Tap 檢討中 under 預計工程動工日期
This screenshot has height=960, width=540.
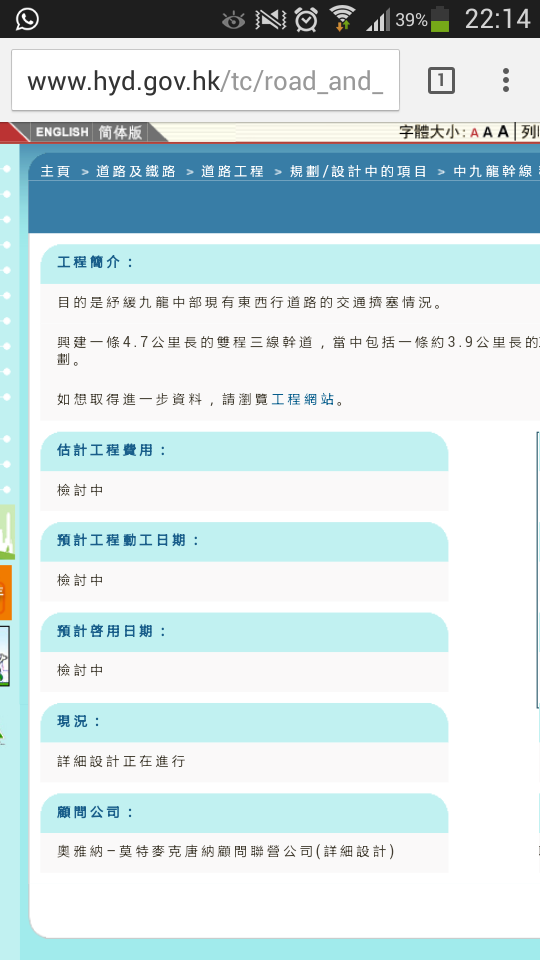(x=80, y=580)
